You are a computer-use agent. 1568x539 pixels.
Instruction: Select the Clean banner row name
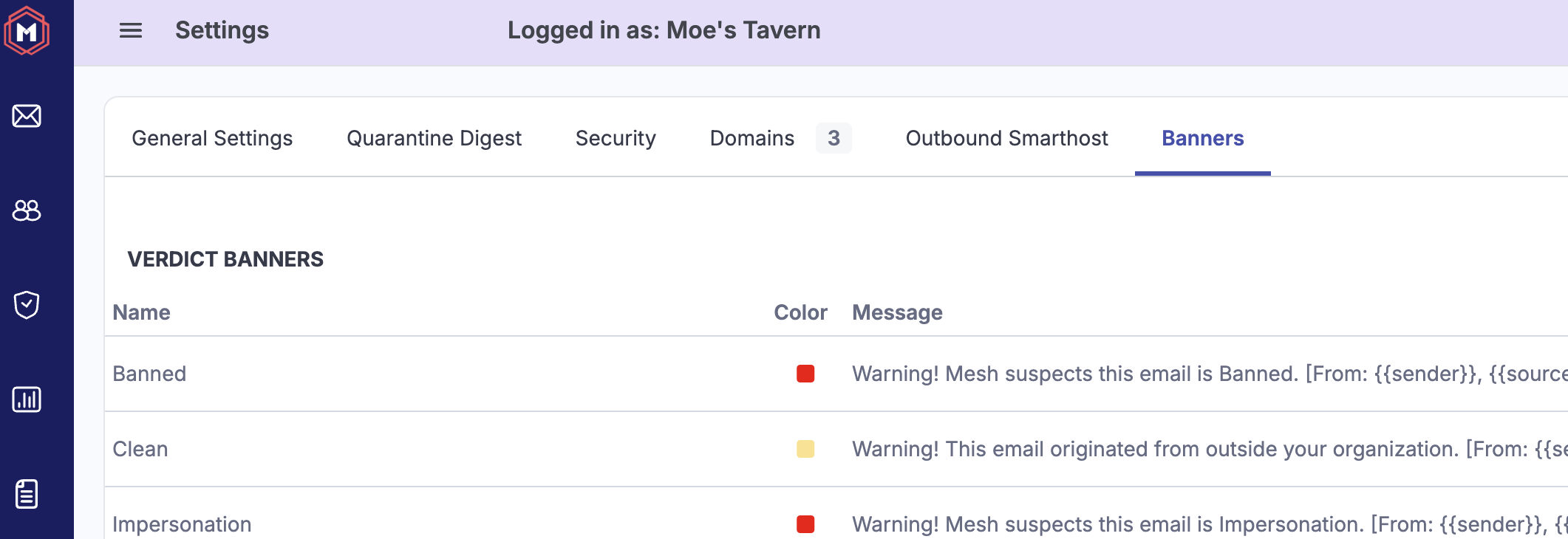[x=140, y=449]
